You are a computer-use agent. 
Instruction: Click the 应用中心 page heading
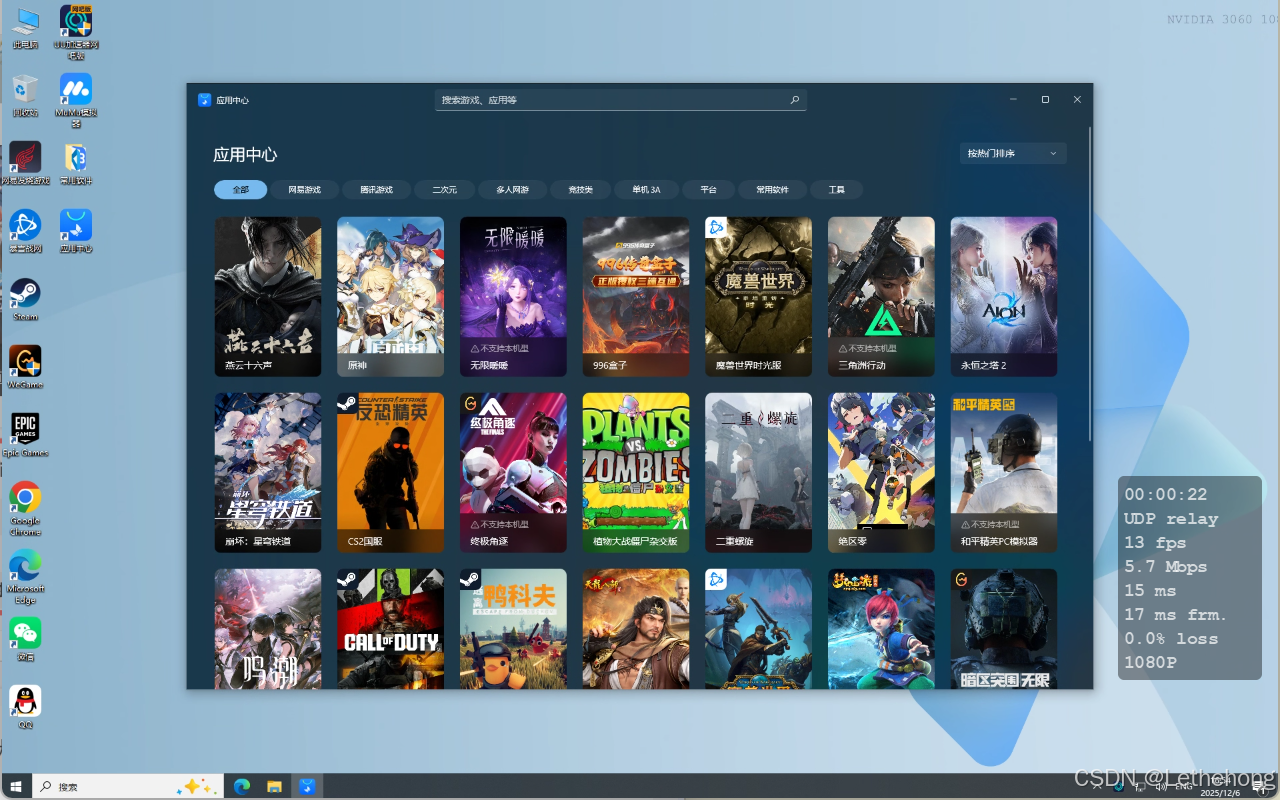pos(245,155)
